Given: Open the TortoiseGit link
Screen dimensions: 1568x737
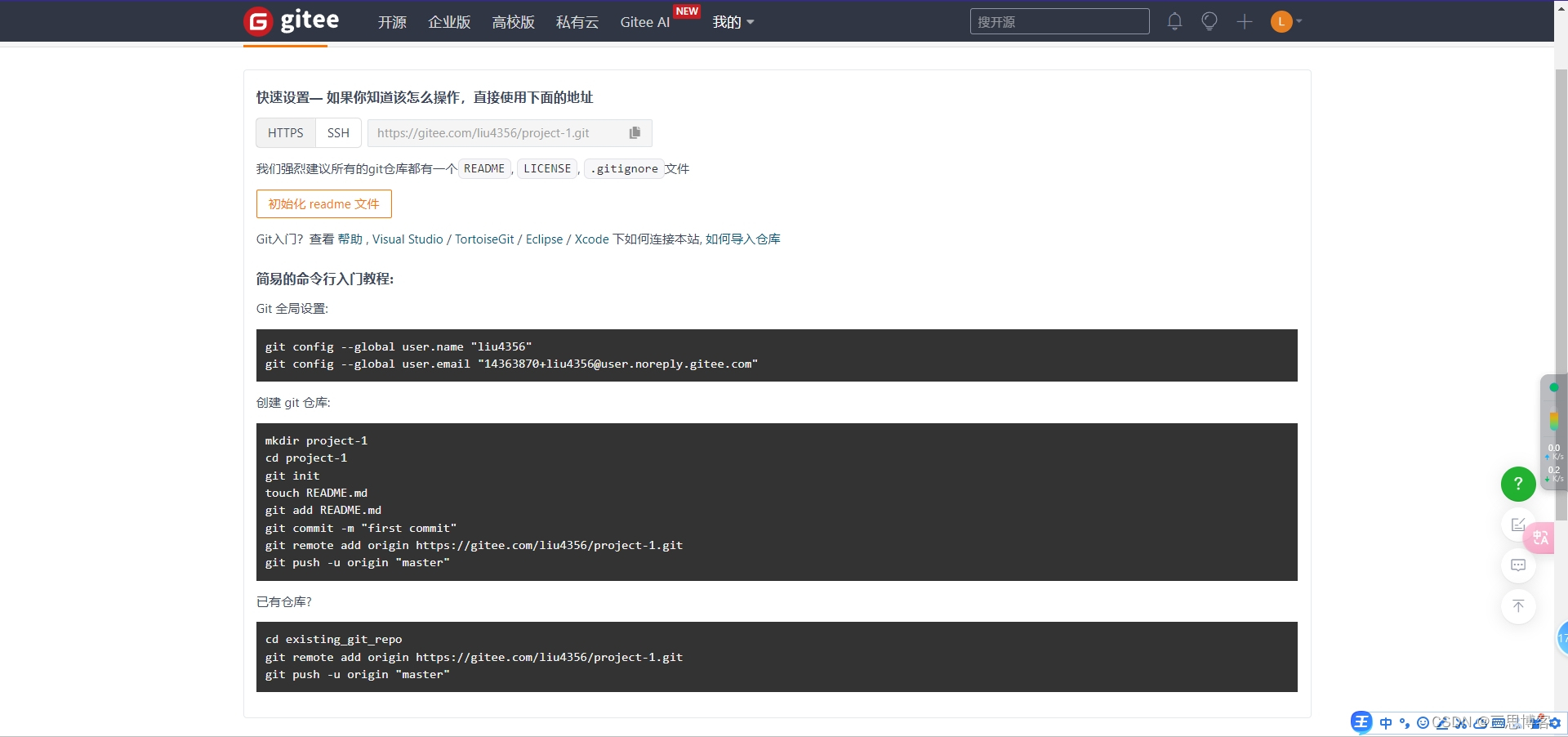Looking at the screenshot, I should 484,239.
